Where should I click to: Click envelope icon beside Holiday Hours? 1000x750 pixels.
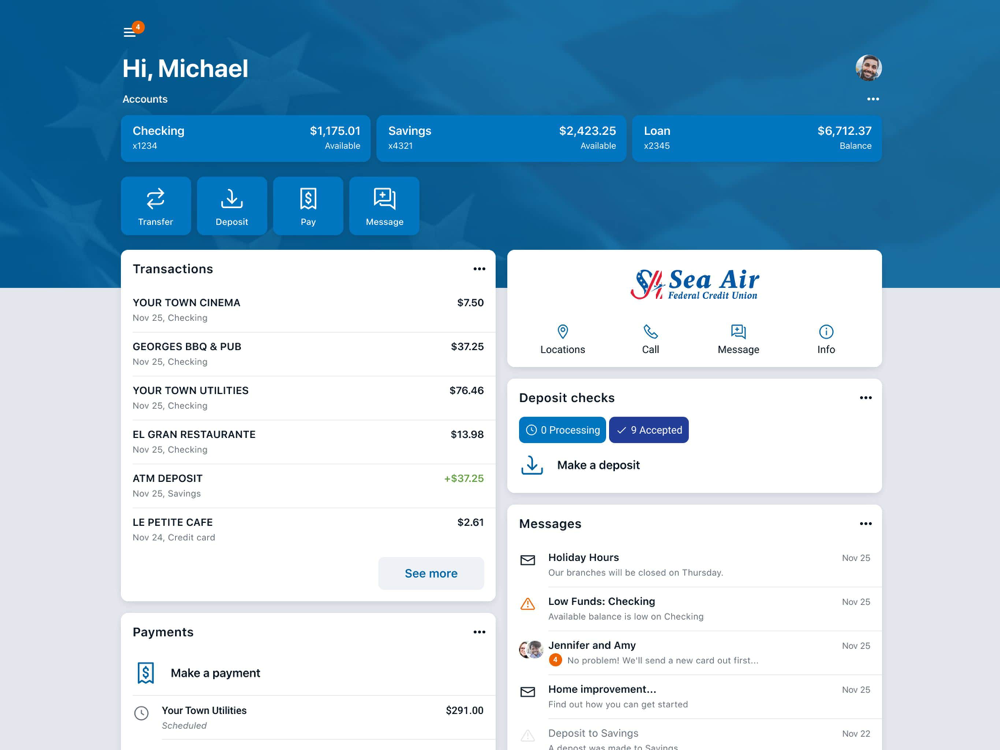(527, 560)
